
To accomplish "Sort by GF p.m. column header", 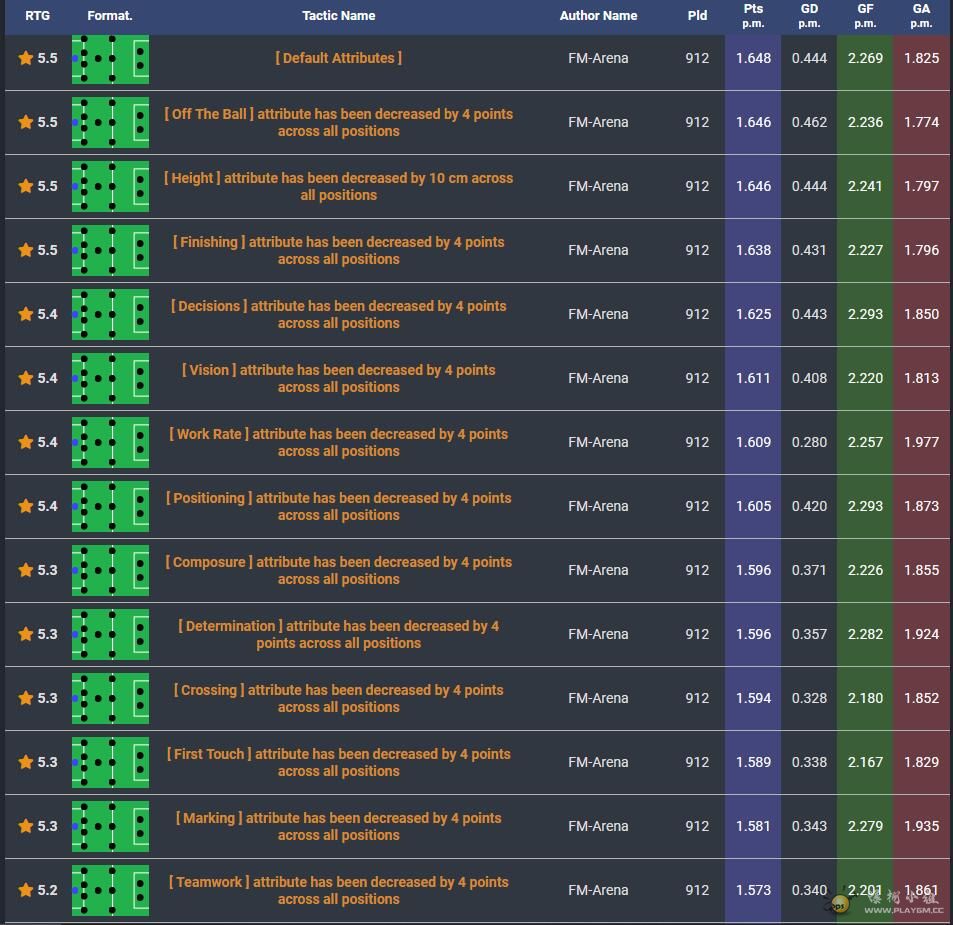I will 865,16.
